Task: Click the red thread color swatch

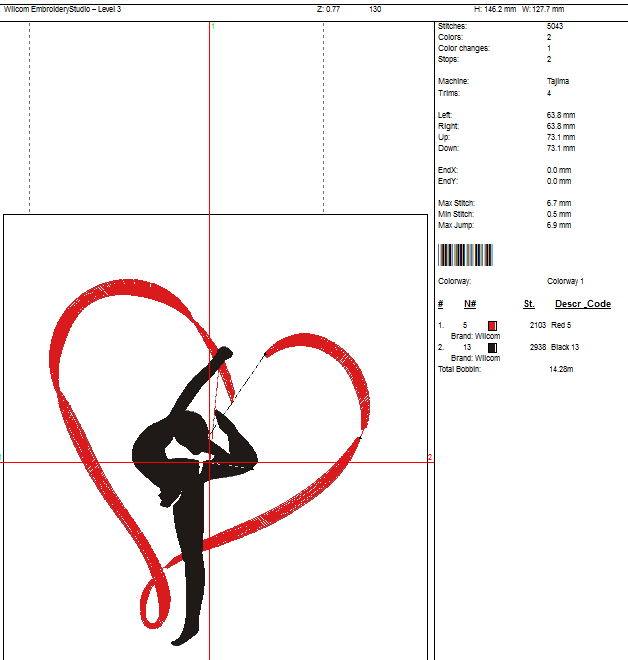Action: (492, 325)
